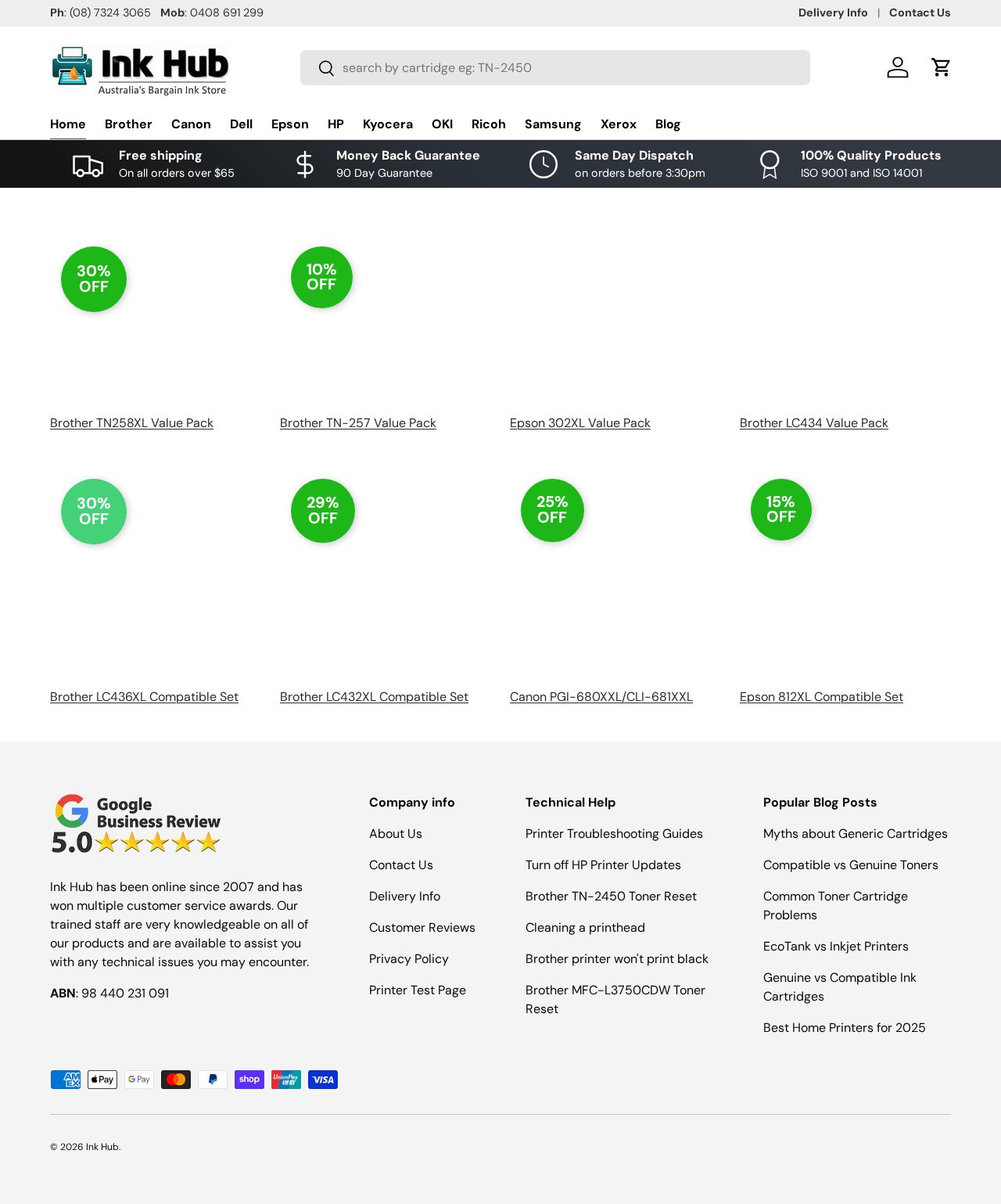The image size is (1001, 1204).
Task: Click 25% OFF badge on Canon PGI-680XXL
Action: tap(552, 510)
